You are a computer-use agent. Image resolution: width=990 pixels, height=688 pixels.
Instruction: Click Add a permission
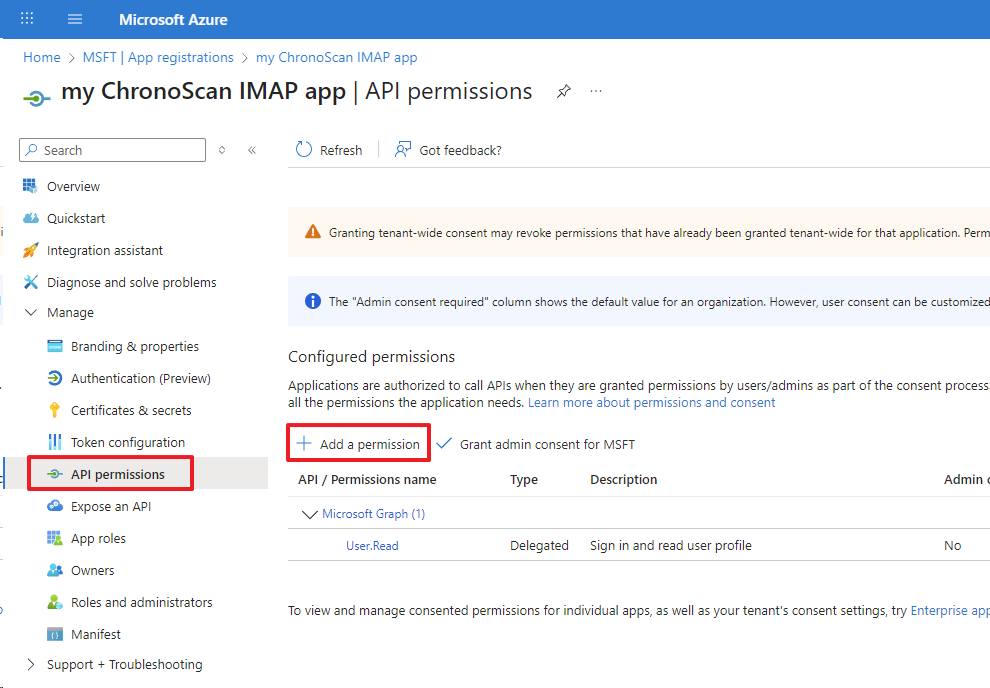pyautogui.click(x=359, y=444)
